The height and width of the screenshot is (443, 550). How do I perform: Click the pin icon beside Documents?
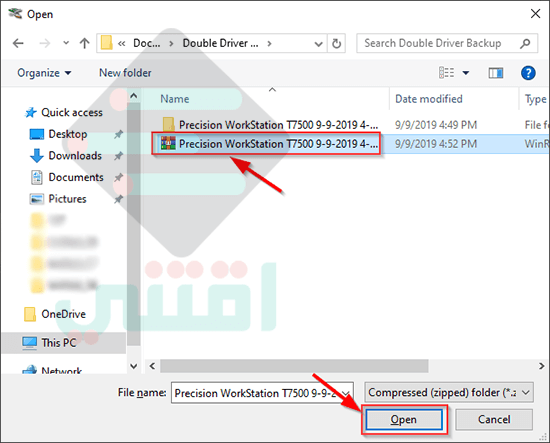click(119, 177)
